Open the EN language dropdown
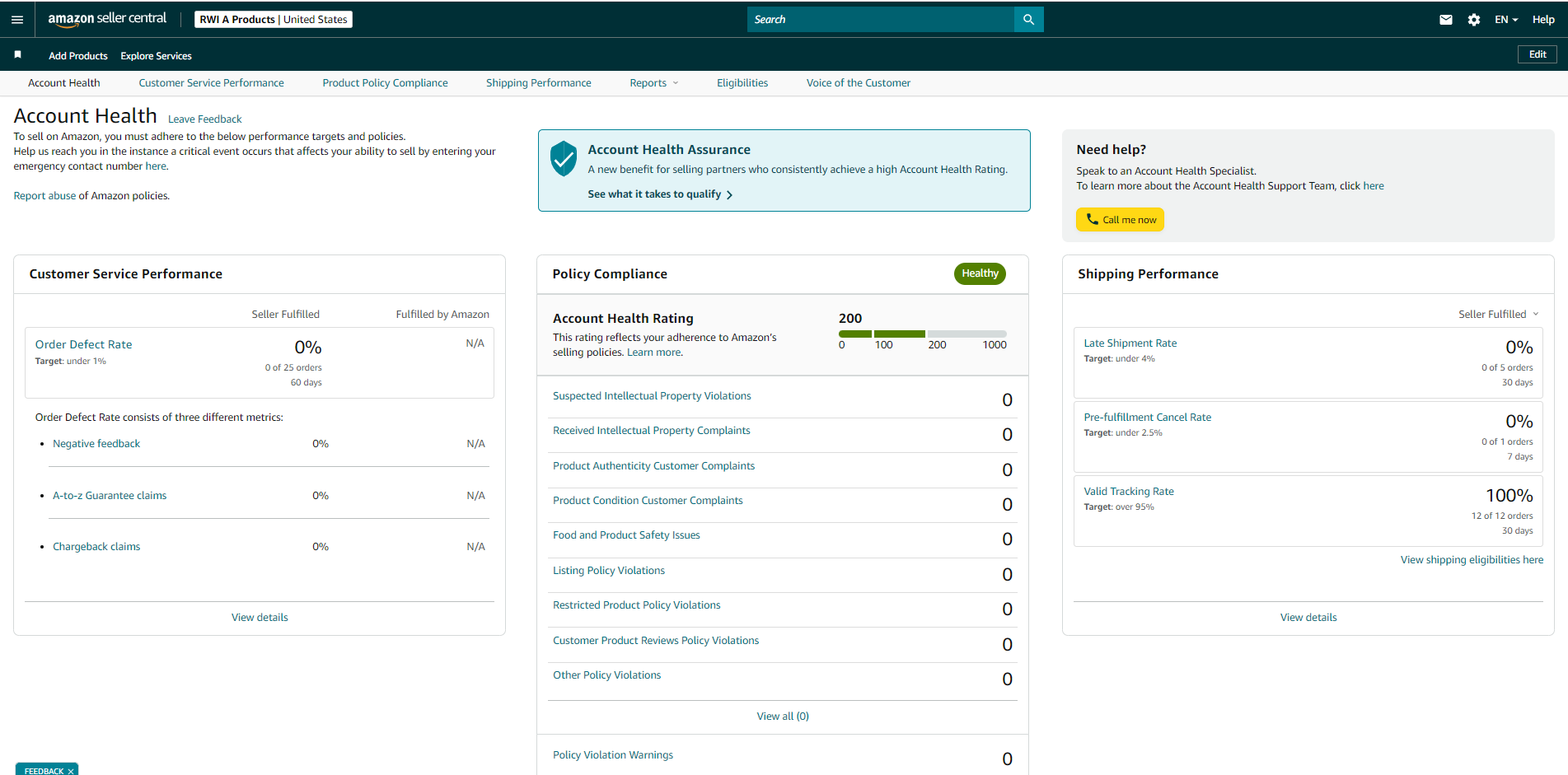1568x775 pixels. [x=1506, y=20]
